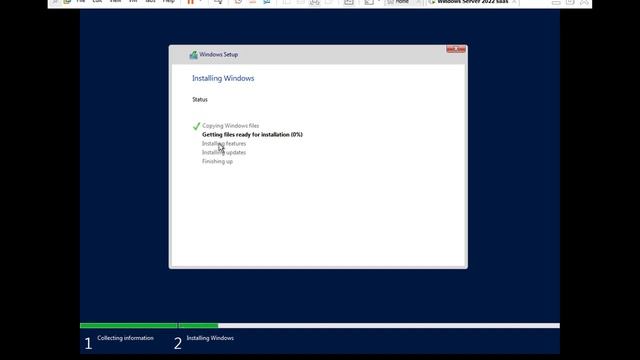Select 'Getting files ready for installation (0%)' line
The image size is (640, 360).
tap(252, 134)
